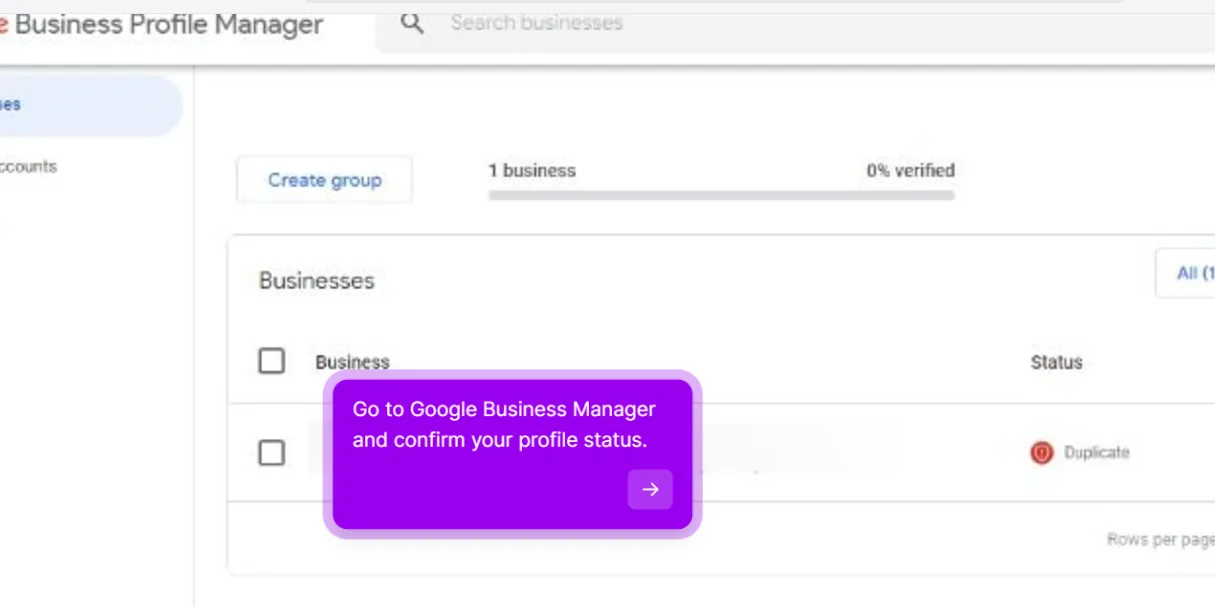Open the All filter dropdown
1215x607 pixels.
(x=1186, y=273)
